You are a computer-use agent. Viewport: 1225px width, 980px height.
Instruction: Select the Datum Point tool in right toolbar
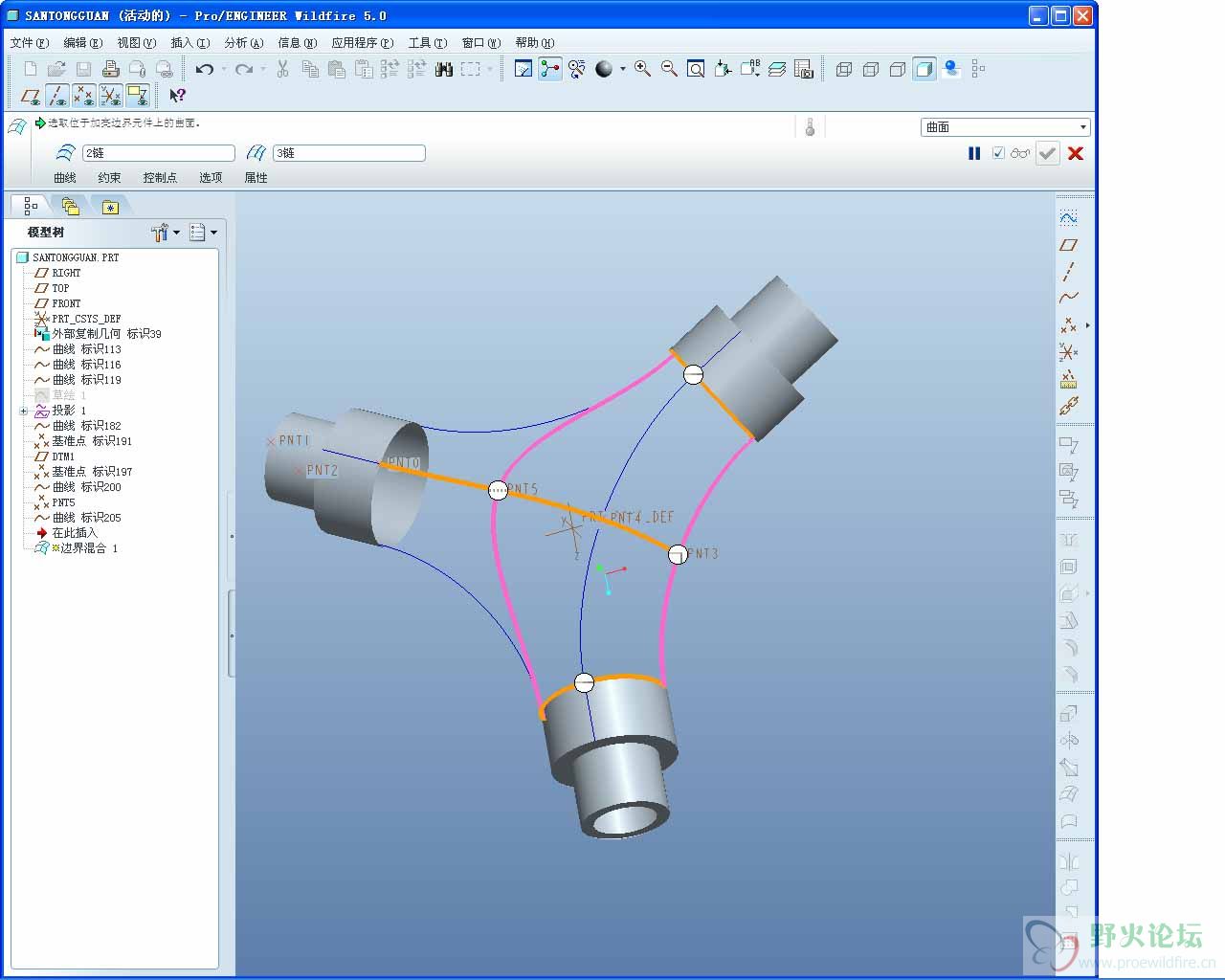click(1069, 325)
